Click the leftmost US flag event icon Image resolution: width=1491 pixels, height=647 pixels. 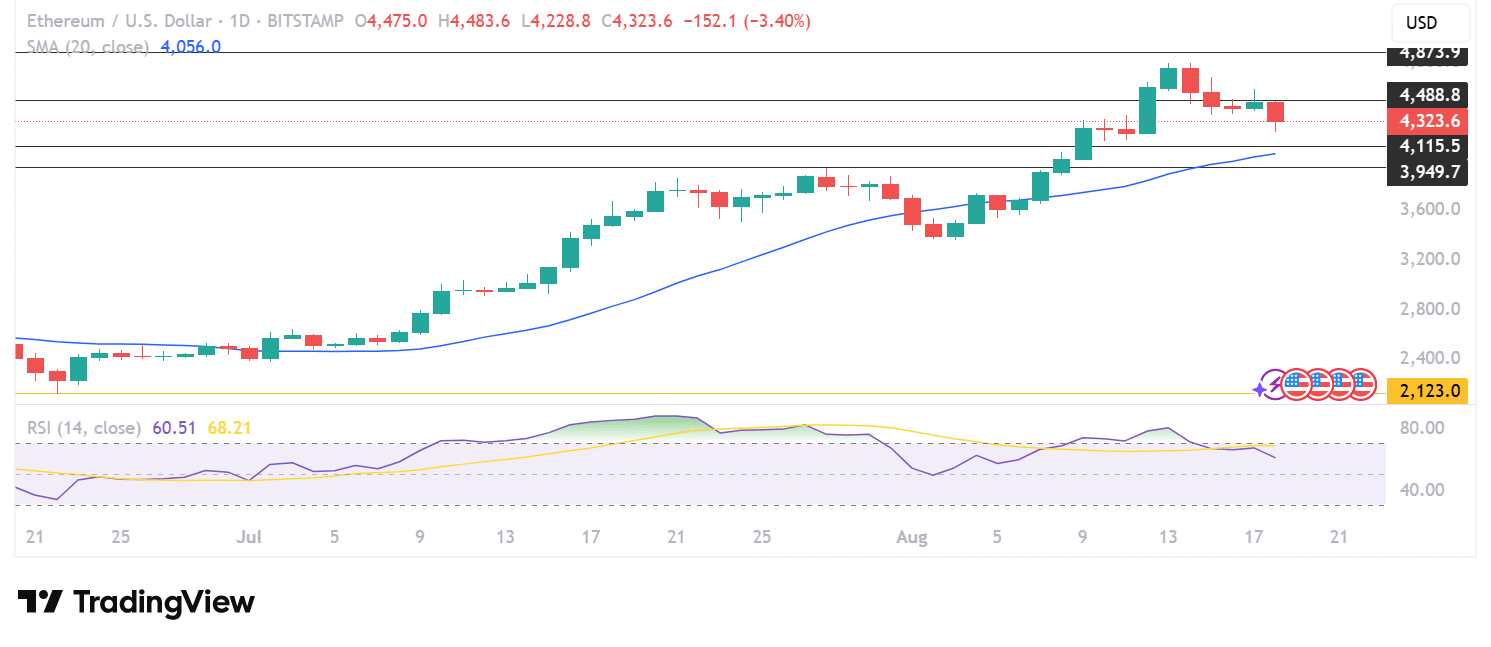click(1296, 383)
